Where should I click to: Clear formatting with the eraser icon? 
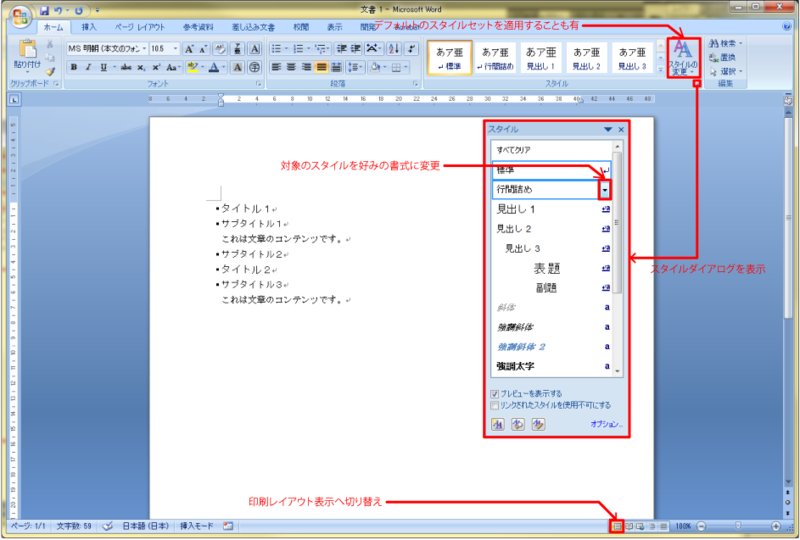(x=220, y=49)
